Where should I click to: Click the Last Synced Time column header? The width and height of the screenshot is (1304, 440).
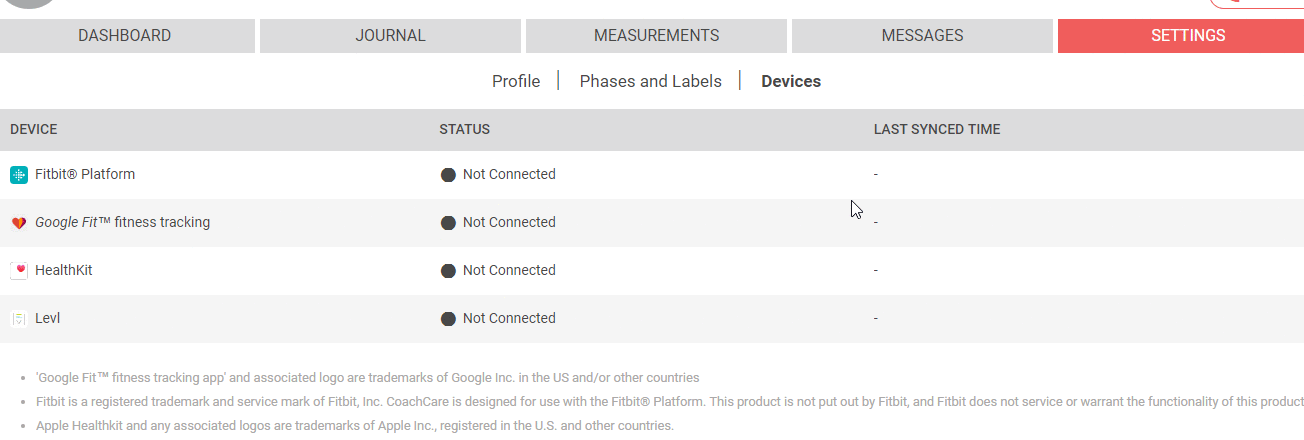tap(937, 130)
